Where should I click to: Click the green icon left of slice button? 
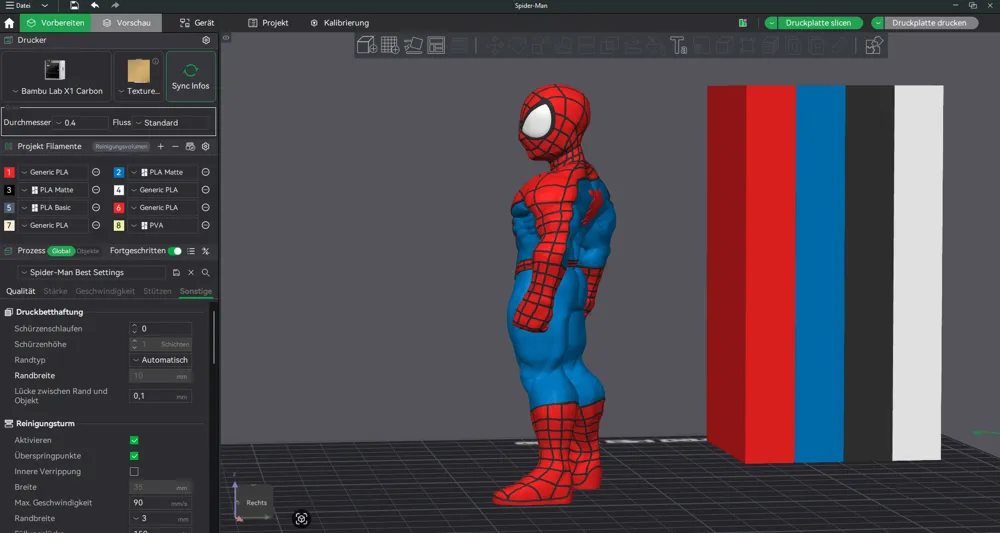coord(743,23)
